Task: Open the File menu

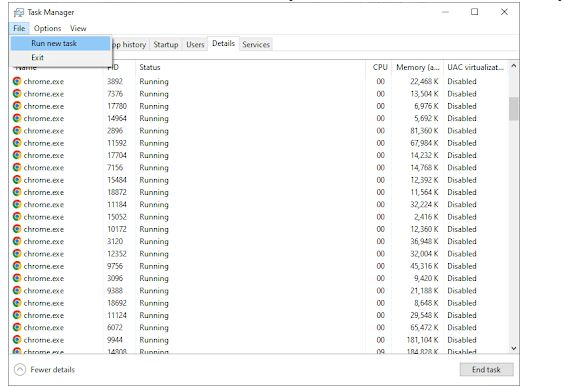Action: (x=19, y=28)
